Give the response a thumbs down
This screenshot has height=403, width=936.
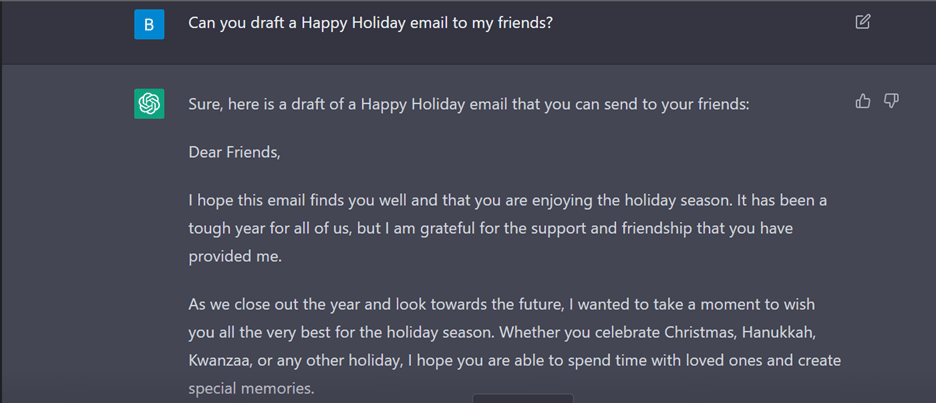[891, 101]
